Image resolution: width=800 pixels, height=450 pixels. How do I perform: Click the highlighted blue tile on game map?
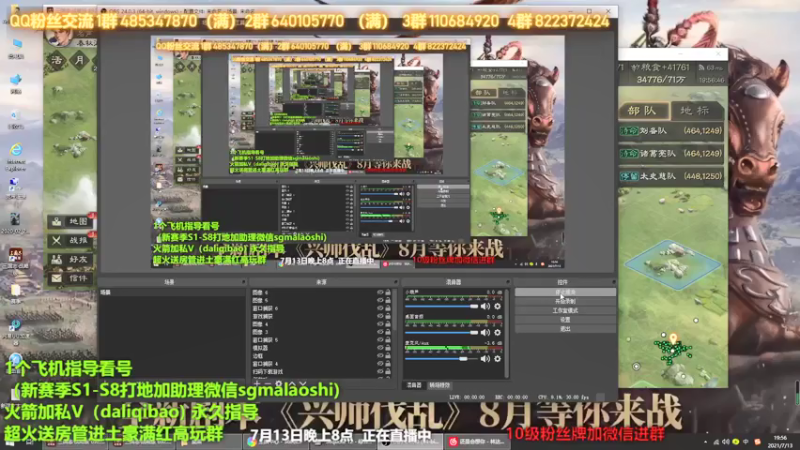[x=672, y=264]
